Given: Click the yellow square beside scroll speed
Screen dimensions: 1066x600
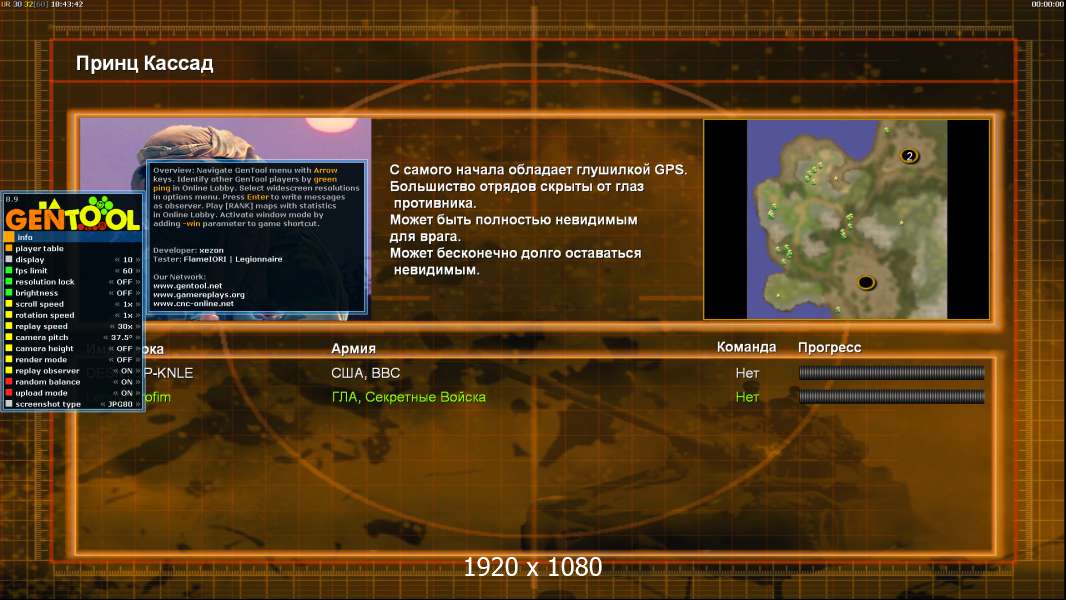Looking at the screenshot, I should (9, 304).
